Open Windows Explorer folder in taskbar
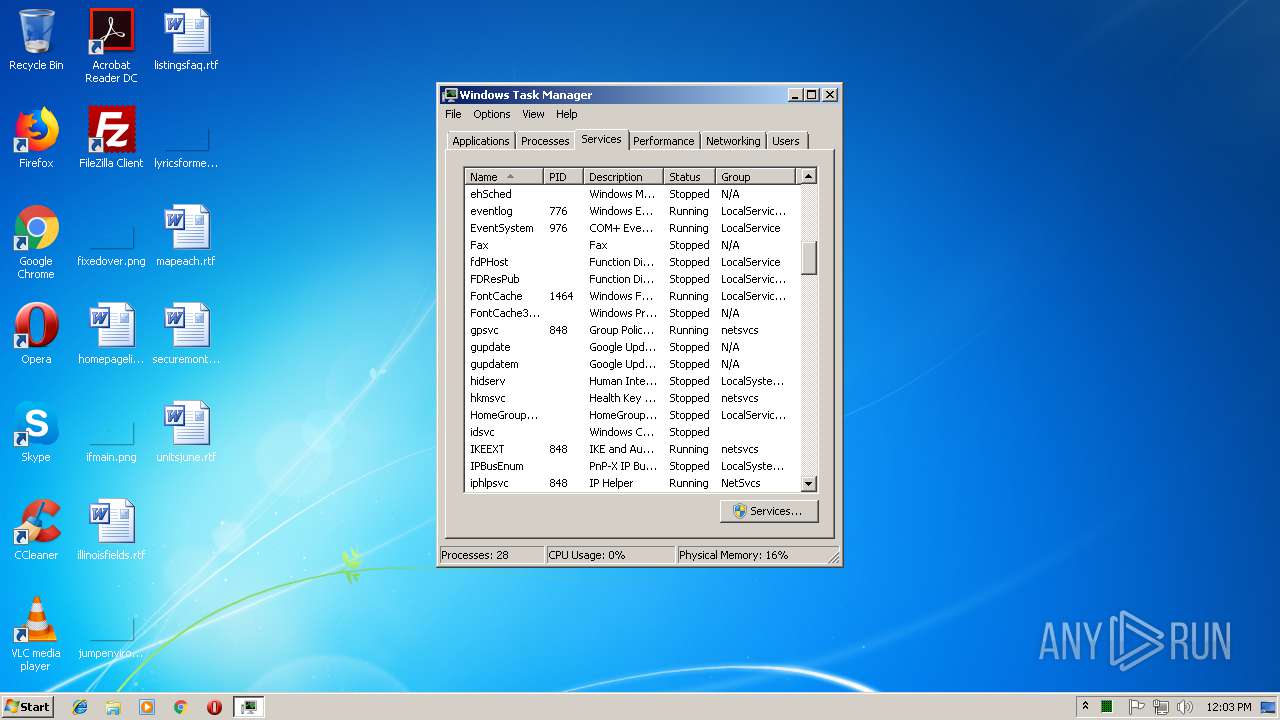This screenshot has height=720, width=1280. [113, 707]
